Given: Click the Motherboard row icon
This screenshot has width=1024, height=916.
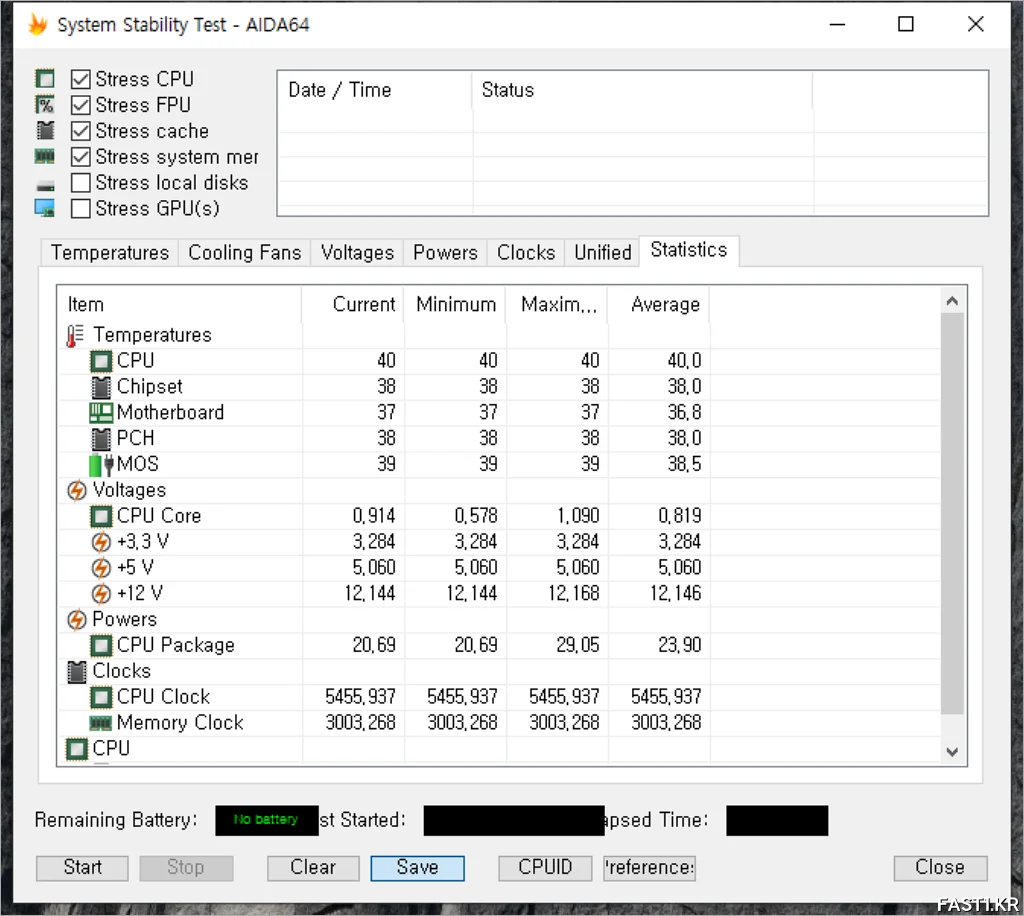Looking at the screenshot, I should click(x=101, y=413).
